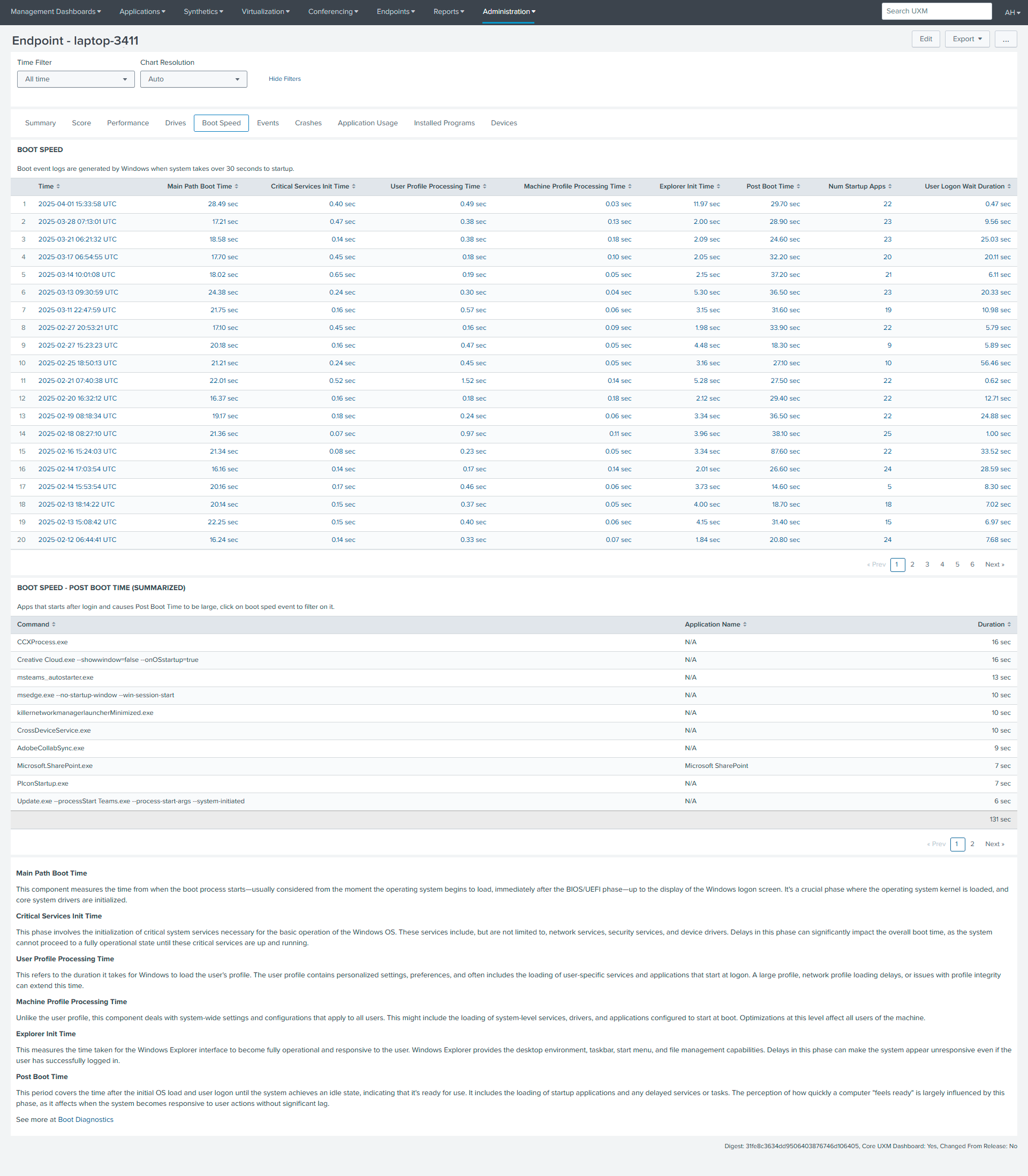Click Next in Boot Speed table pagination
The image size is (1028, 1176).
(x=994, y=564)
